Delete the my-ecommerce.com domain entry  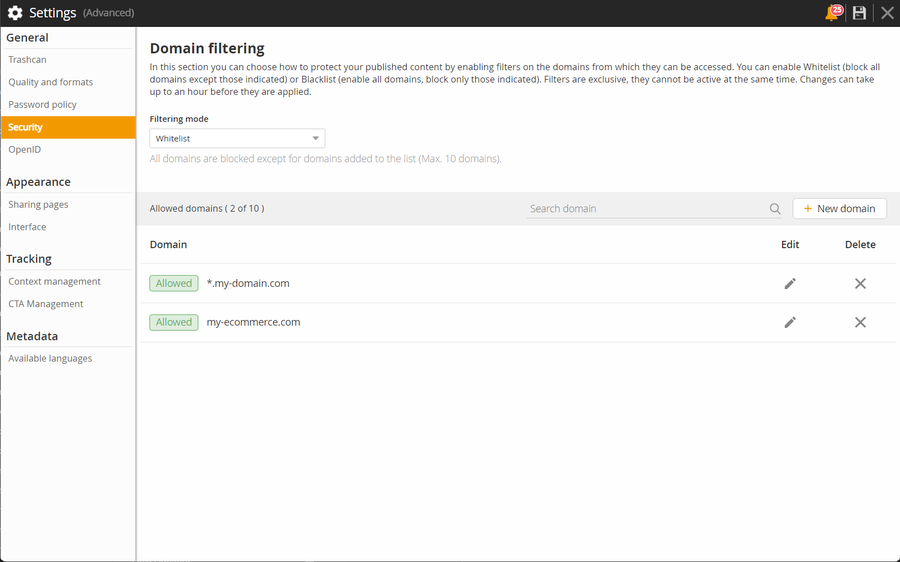pos(860,322)
